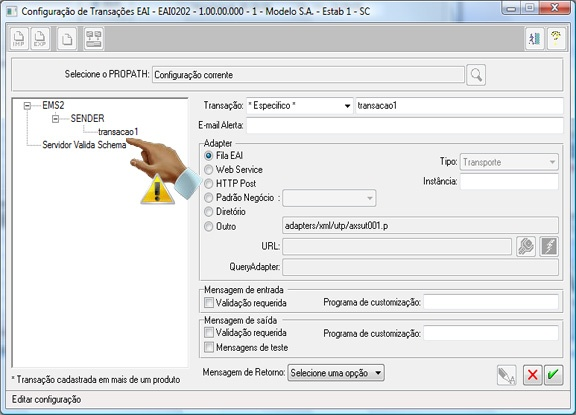This screenshot has height=415, width=576.
Task: Select the Web Service adapter radio
Action: pos(209,170)
